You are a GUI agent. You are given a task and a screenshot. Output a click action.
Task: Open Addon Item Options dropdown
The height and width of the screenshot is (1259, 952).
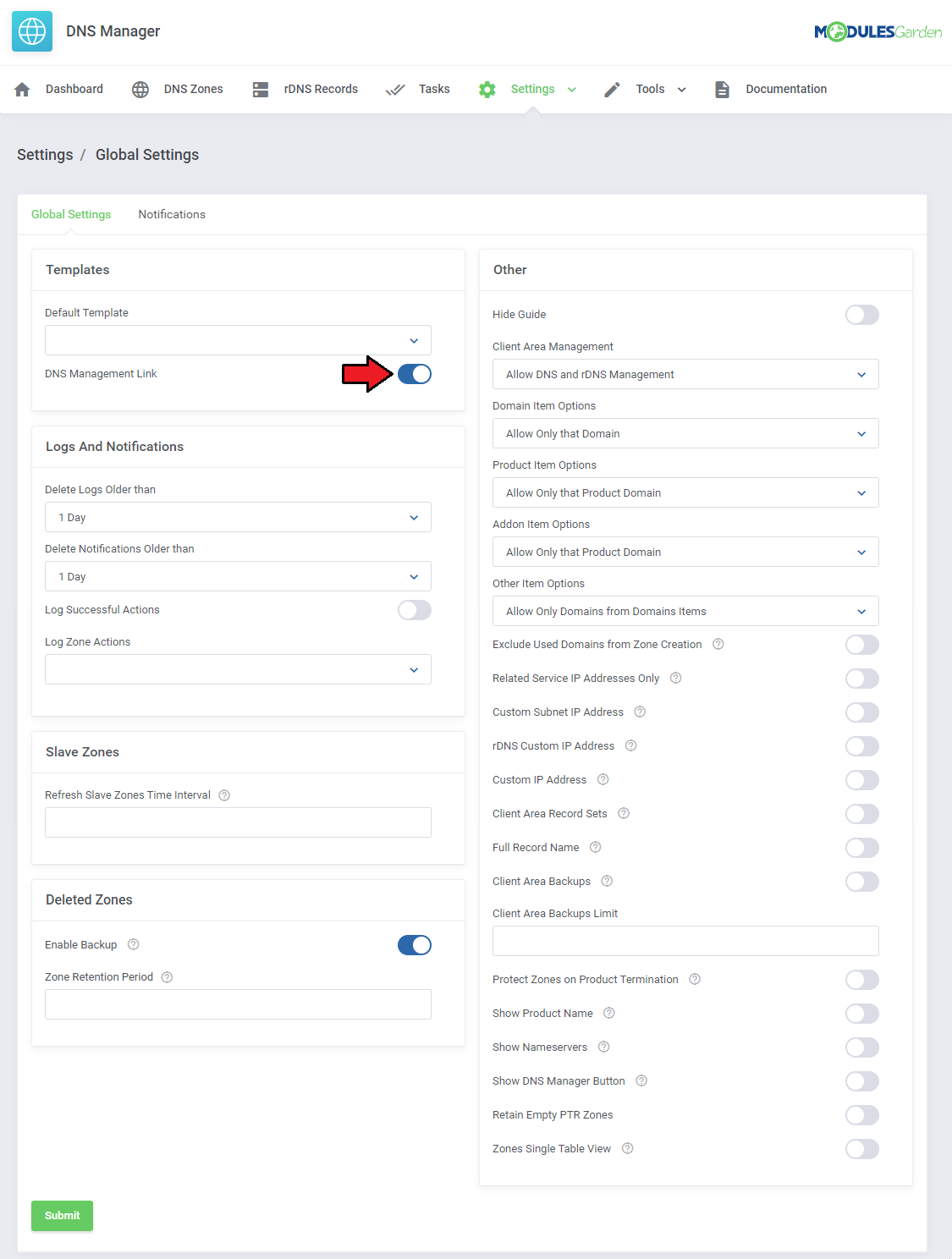pyautogui.click(x=685, y=552)
